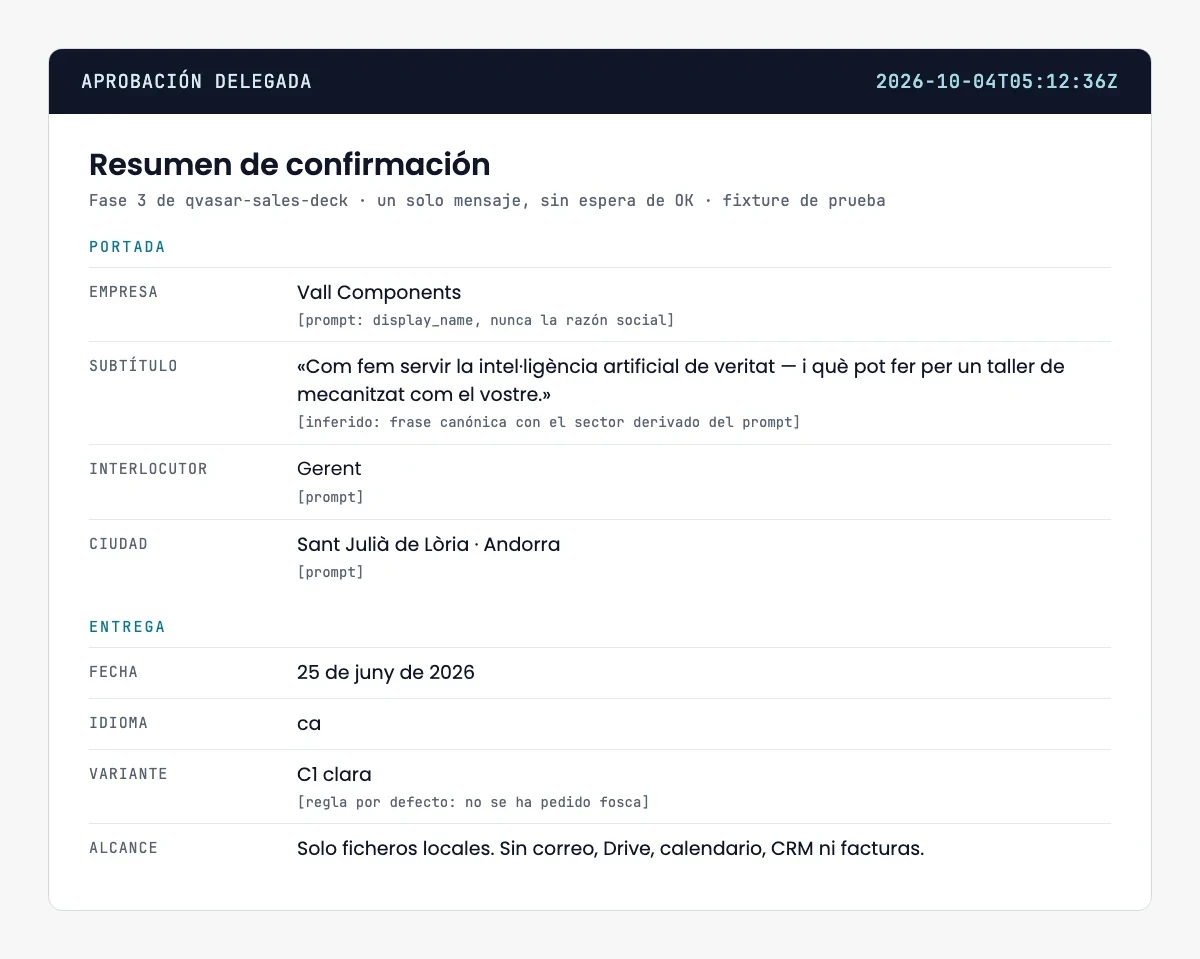Click the [prompt] note under Gerent

coord(330,497)
